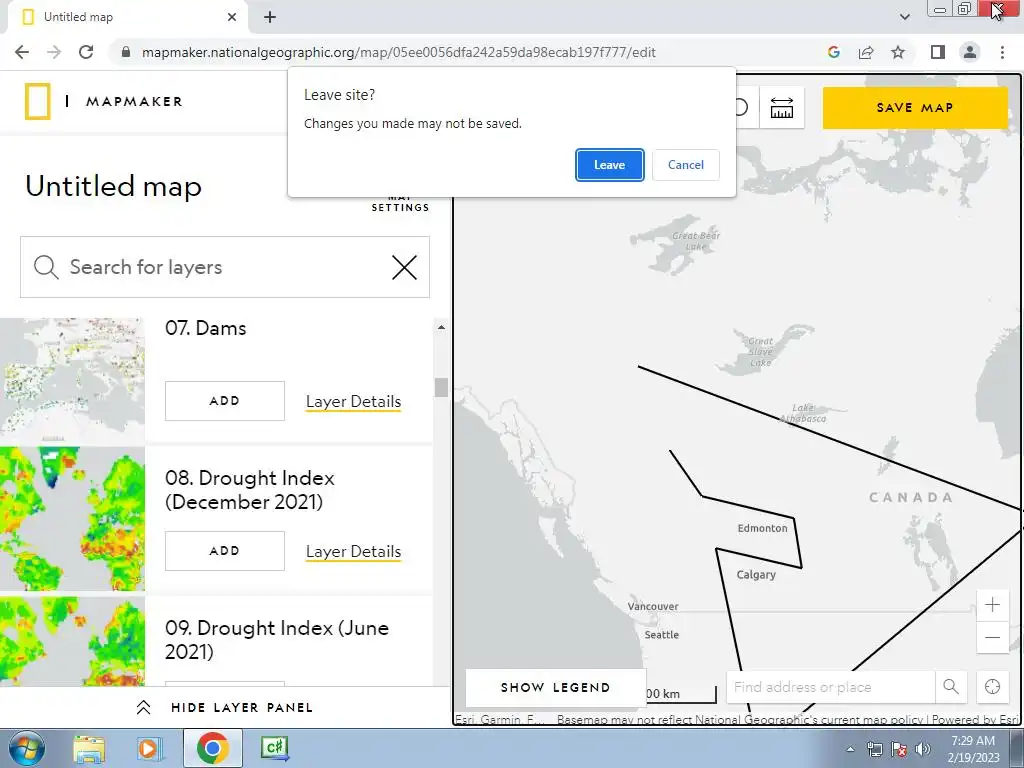
Task: Click the address bar URL
Action: pyautogui.click(x=398, y=52)
